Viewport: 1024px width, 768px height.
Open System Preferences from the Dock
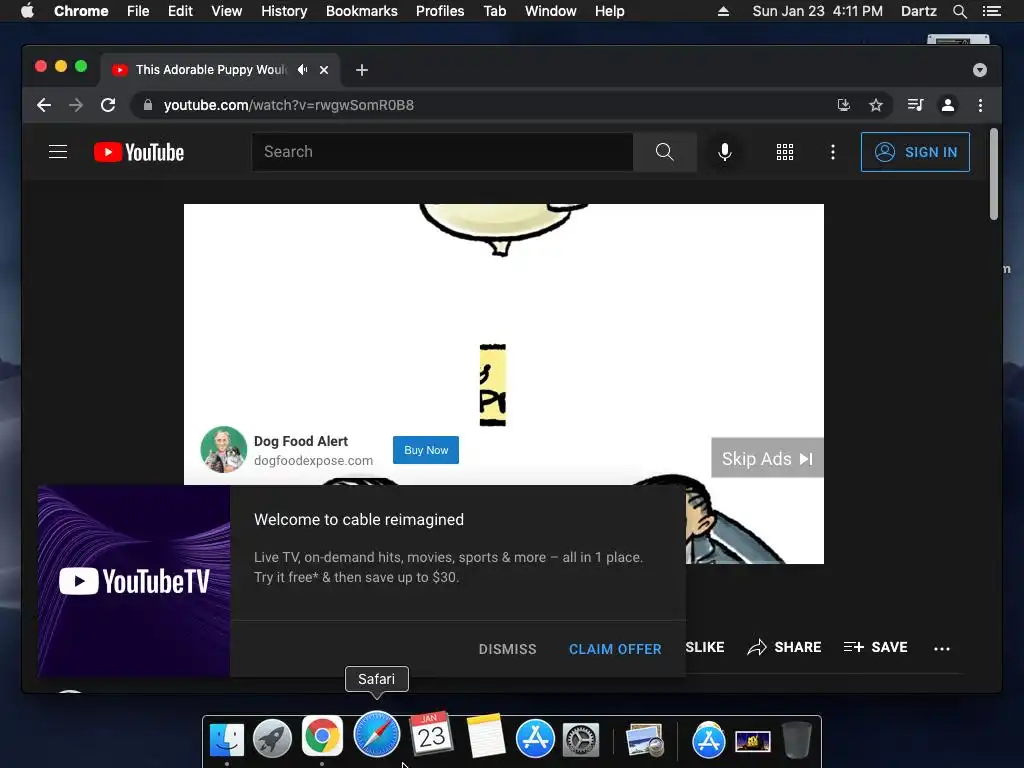[x=581, y=740]
